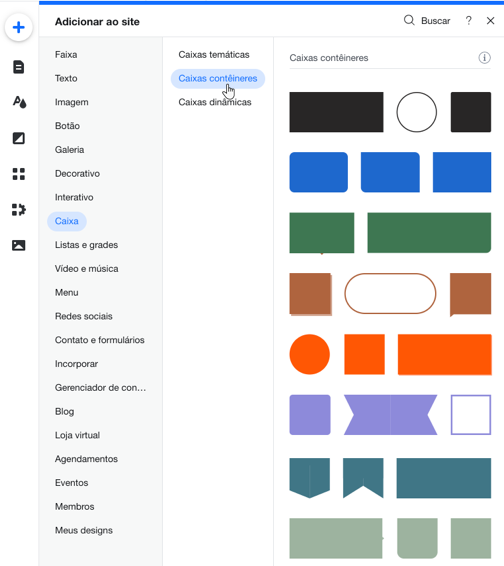Click the question mark help icon
Image resolution: width=504 pixels, height=566 pixels.
pos(468,21)
